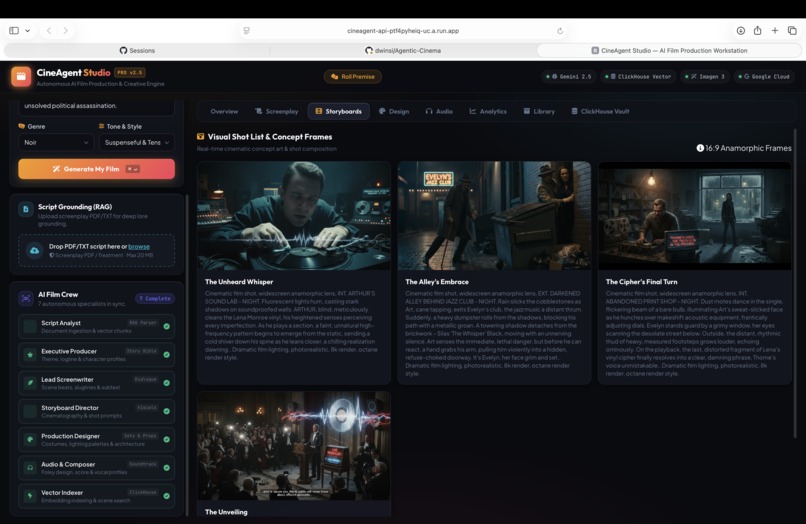Open the Overview tab

(x=224, y=111)
